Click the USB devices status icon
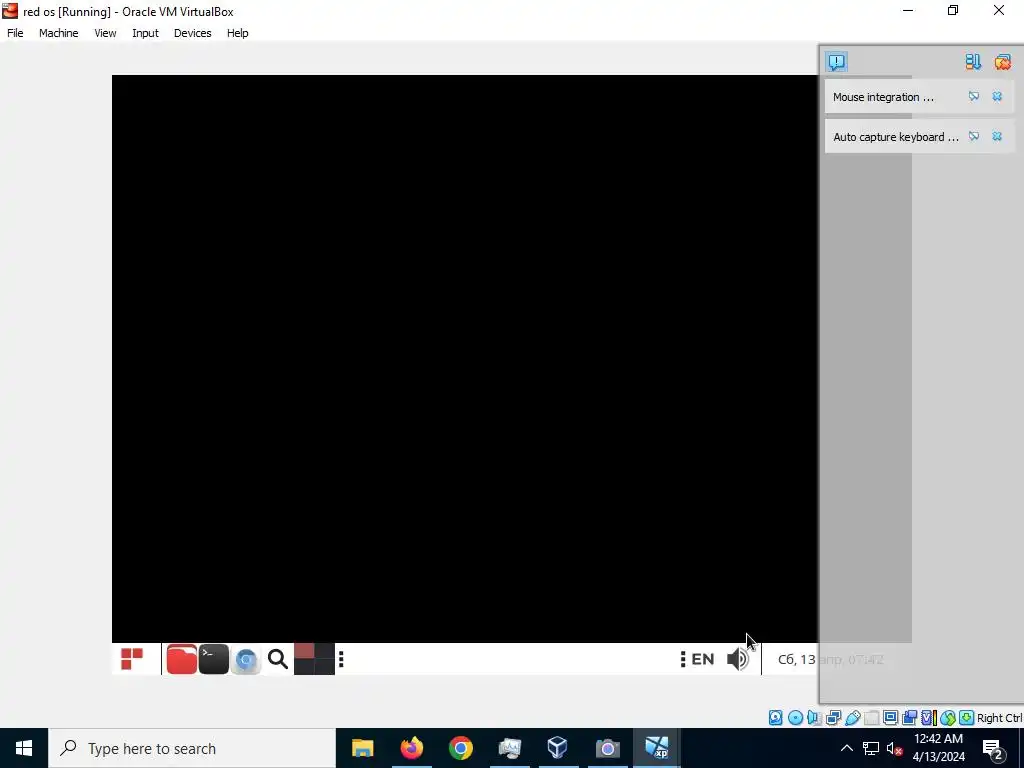Screen dimensions: 1024x768 click(x=852, y=718)
